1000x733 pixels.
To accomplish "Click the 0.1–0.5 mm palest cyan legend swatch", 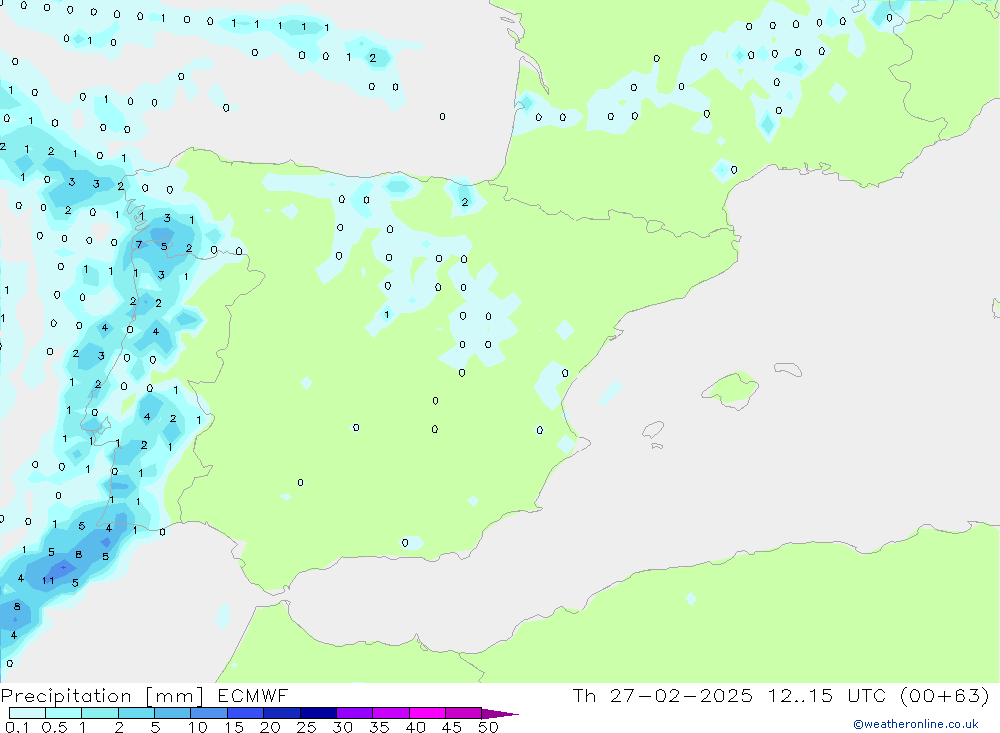I will click(x=27, y=713).
